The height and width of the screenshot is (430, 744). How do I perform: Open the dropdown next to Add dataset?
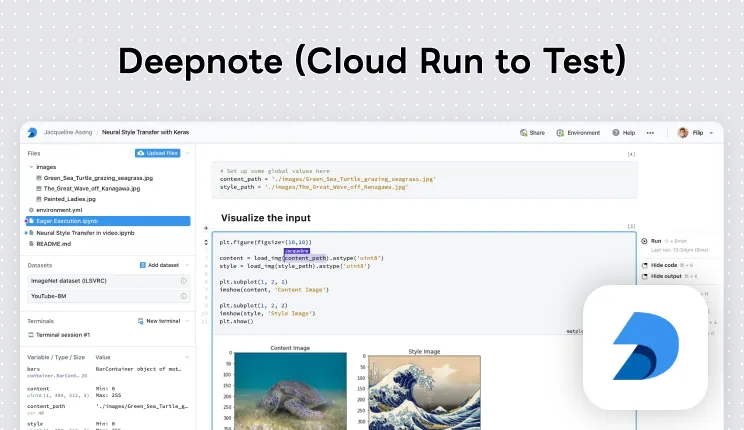[187, 265]
